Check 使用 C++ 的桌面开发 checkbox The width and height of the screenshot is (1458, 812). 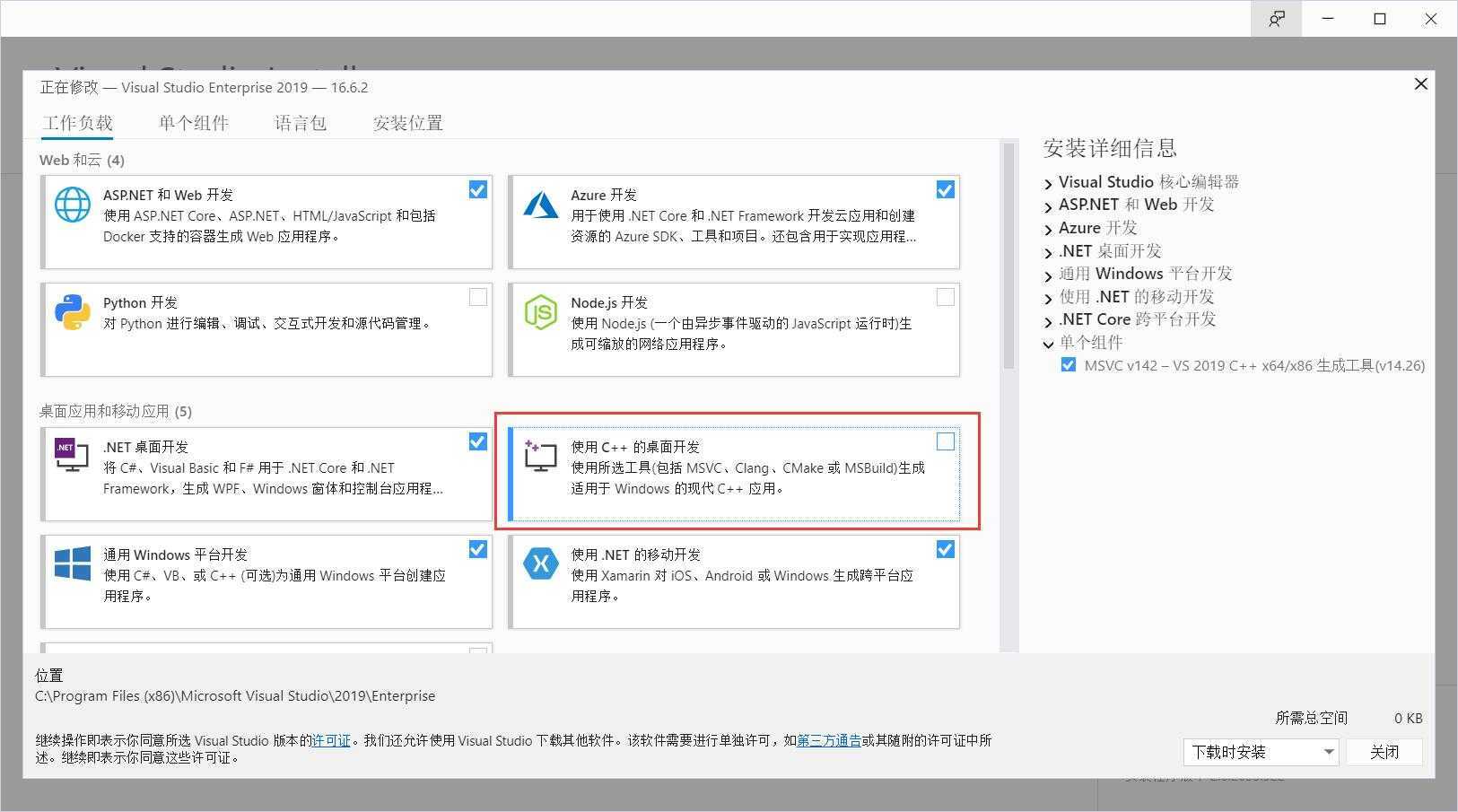pos(946,441)
